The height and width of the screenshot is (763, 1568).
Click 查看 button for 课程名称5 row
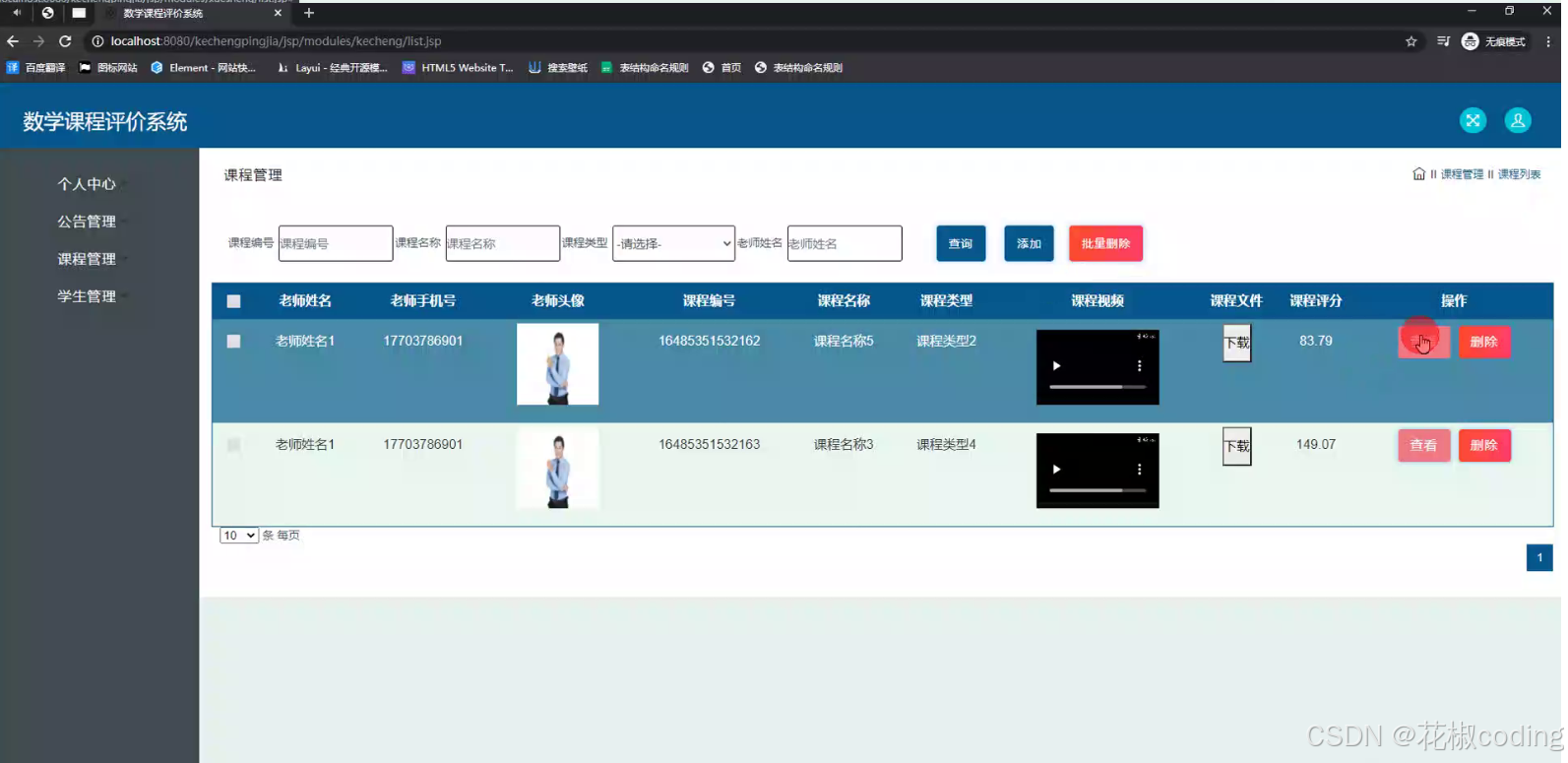[1423, 342]
